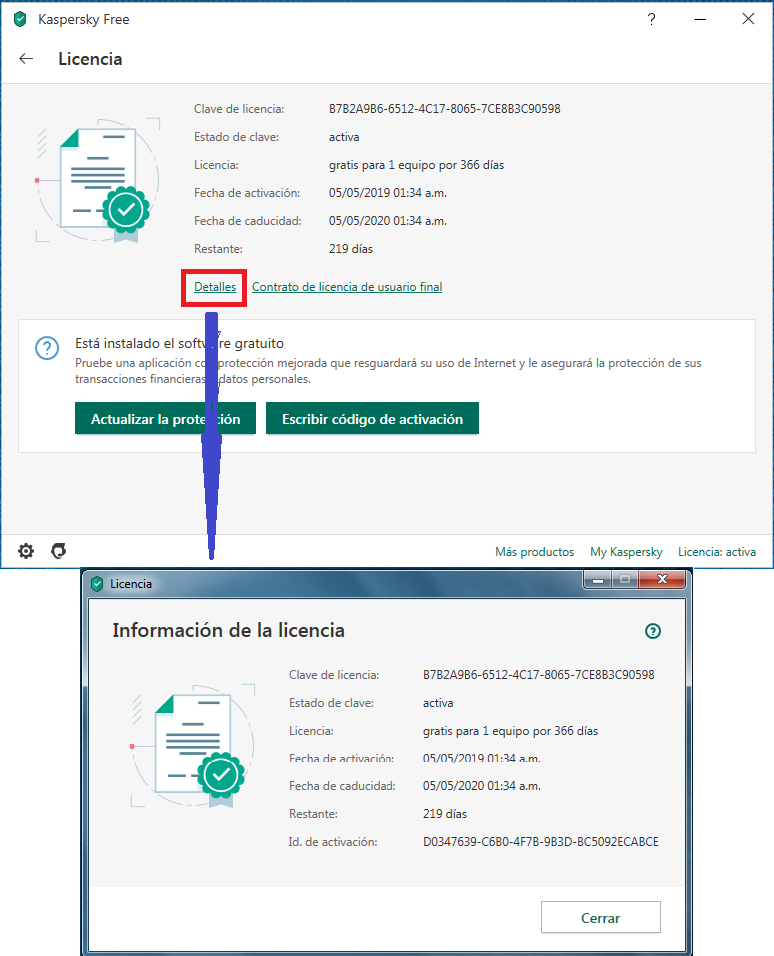774x956 pixels.
Task: Click 'Clave de licencia:' label in main window
Action: pyautogui.click(x=239, y=109)
